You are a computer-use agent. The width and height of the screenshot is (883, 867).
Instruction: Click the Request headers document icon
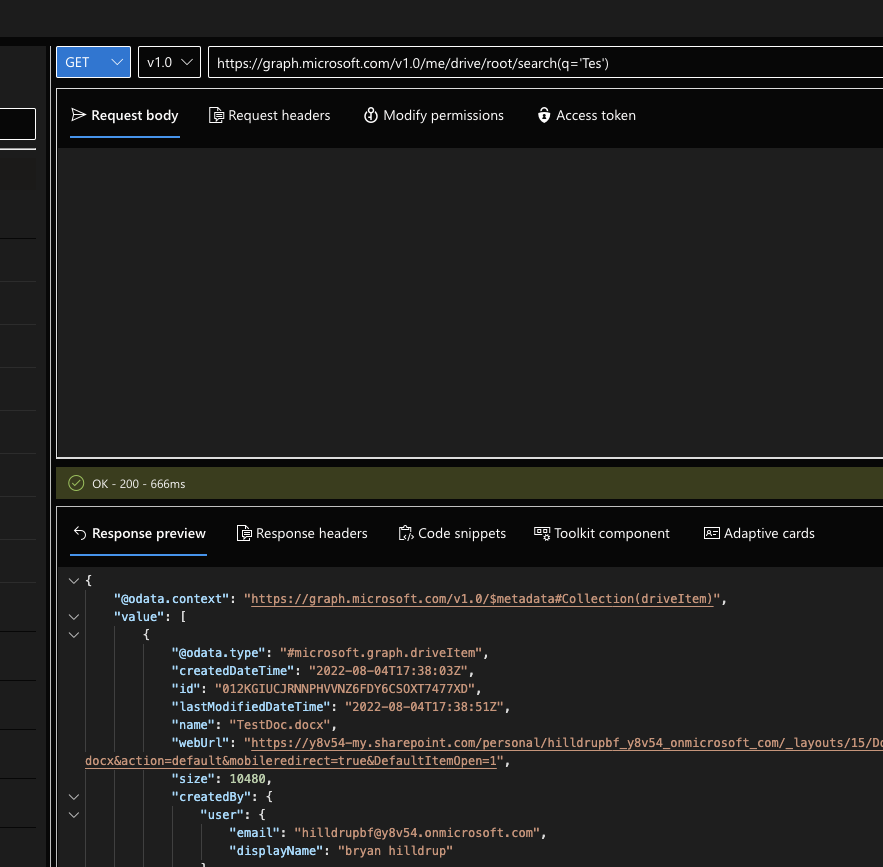pos(216,116)
